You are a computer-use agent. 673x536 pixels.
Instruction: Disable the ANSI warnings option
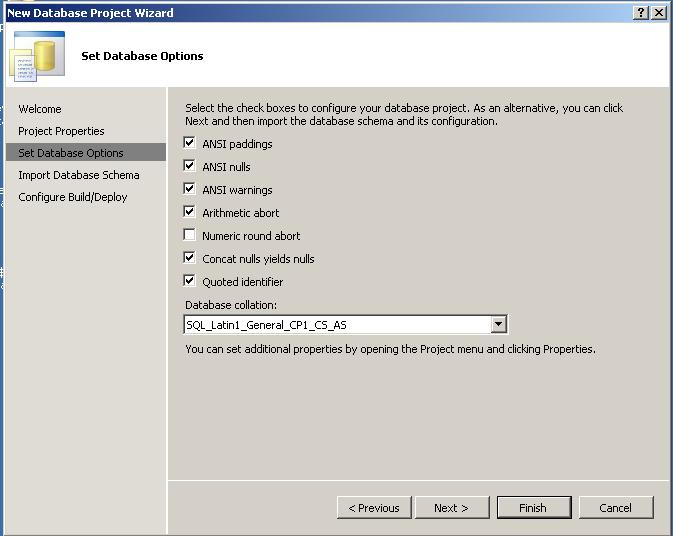189,189
